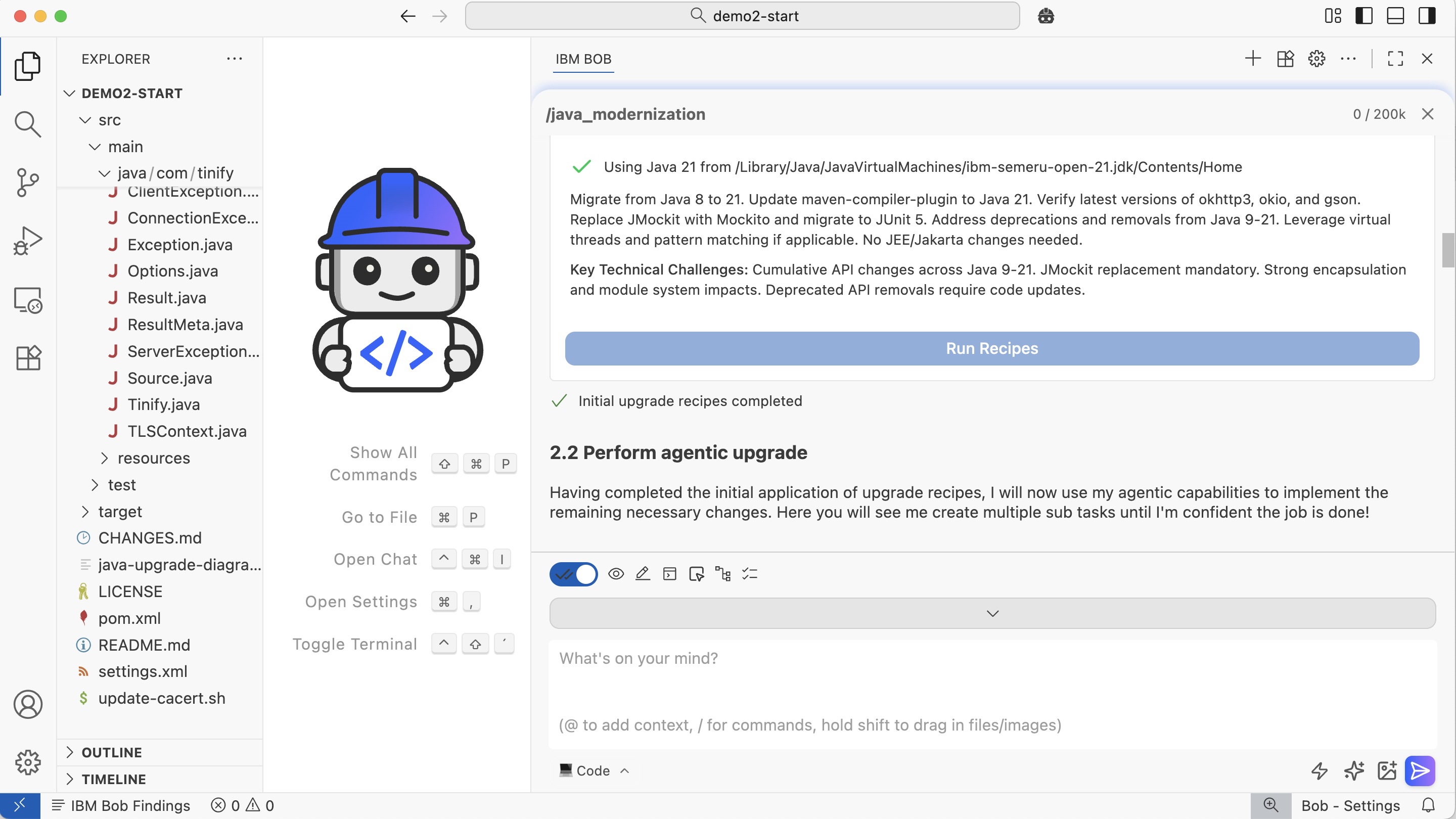Toggle the pencil edit-permission icon
Image resolution: width=1456 pixels, height=819 pixels.
click(x=642, y=574)
